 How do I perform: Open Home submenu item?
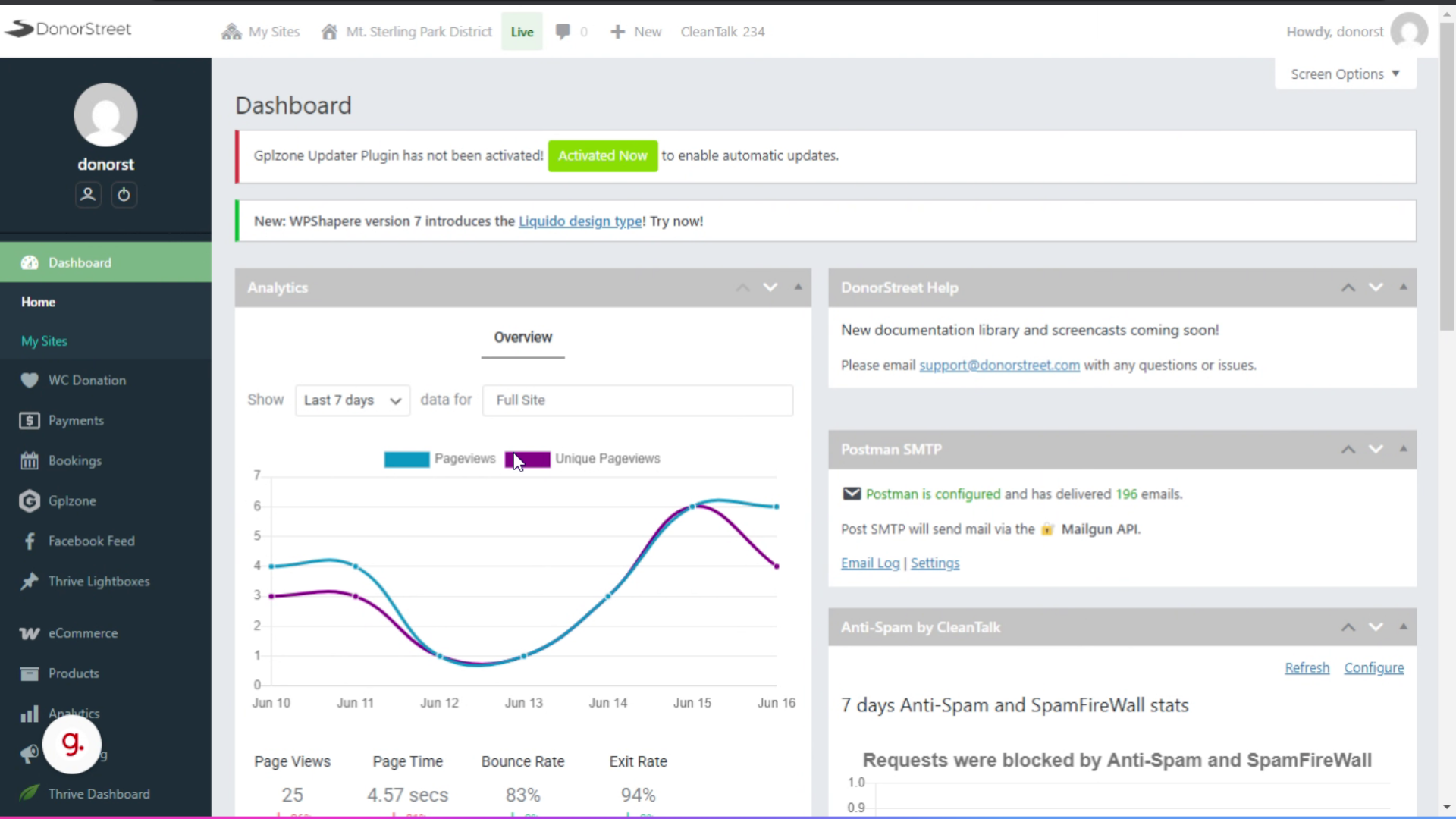click(38, 302)
